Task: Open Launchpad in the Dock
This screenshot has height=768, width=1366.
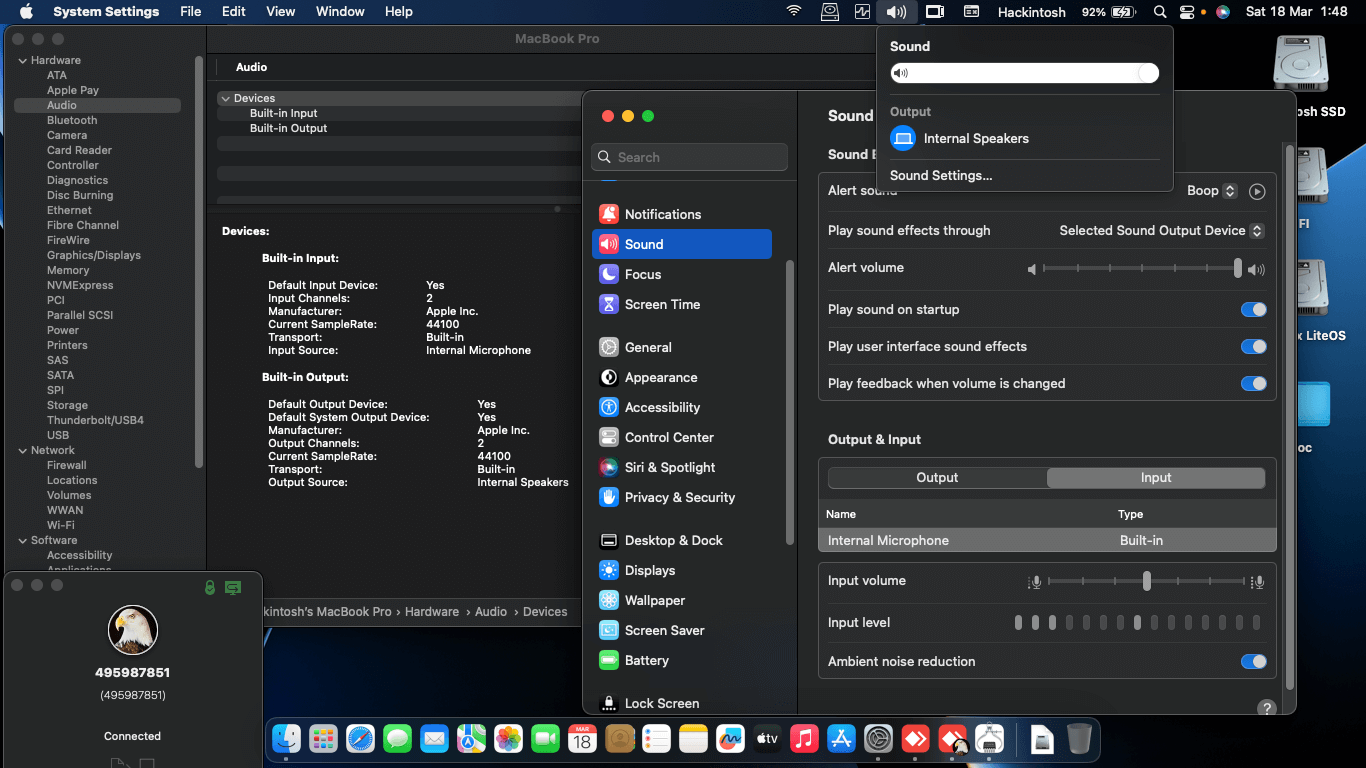Action: pyautogui.click(x=323, y=739)
